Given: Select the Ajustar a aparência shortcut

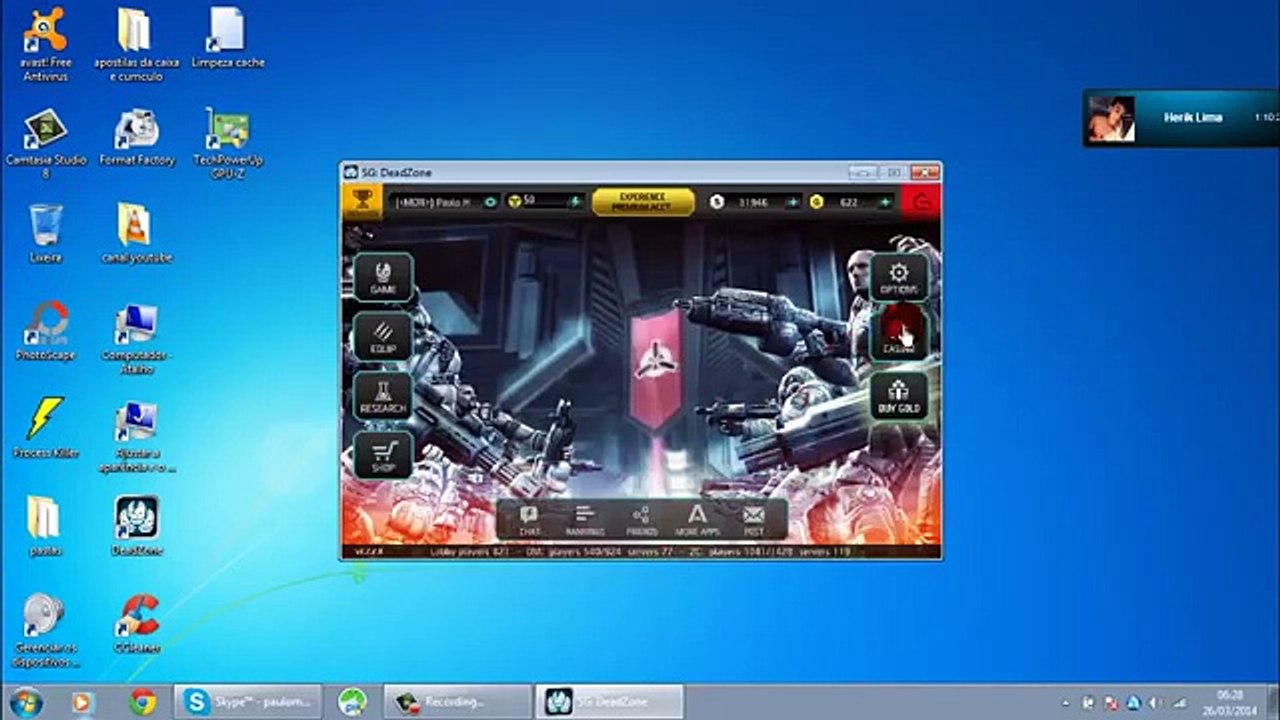Looking at the screenshot, I should pos(136,436).
